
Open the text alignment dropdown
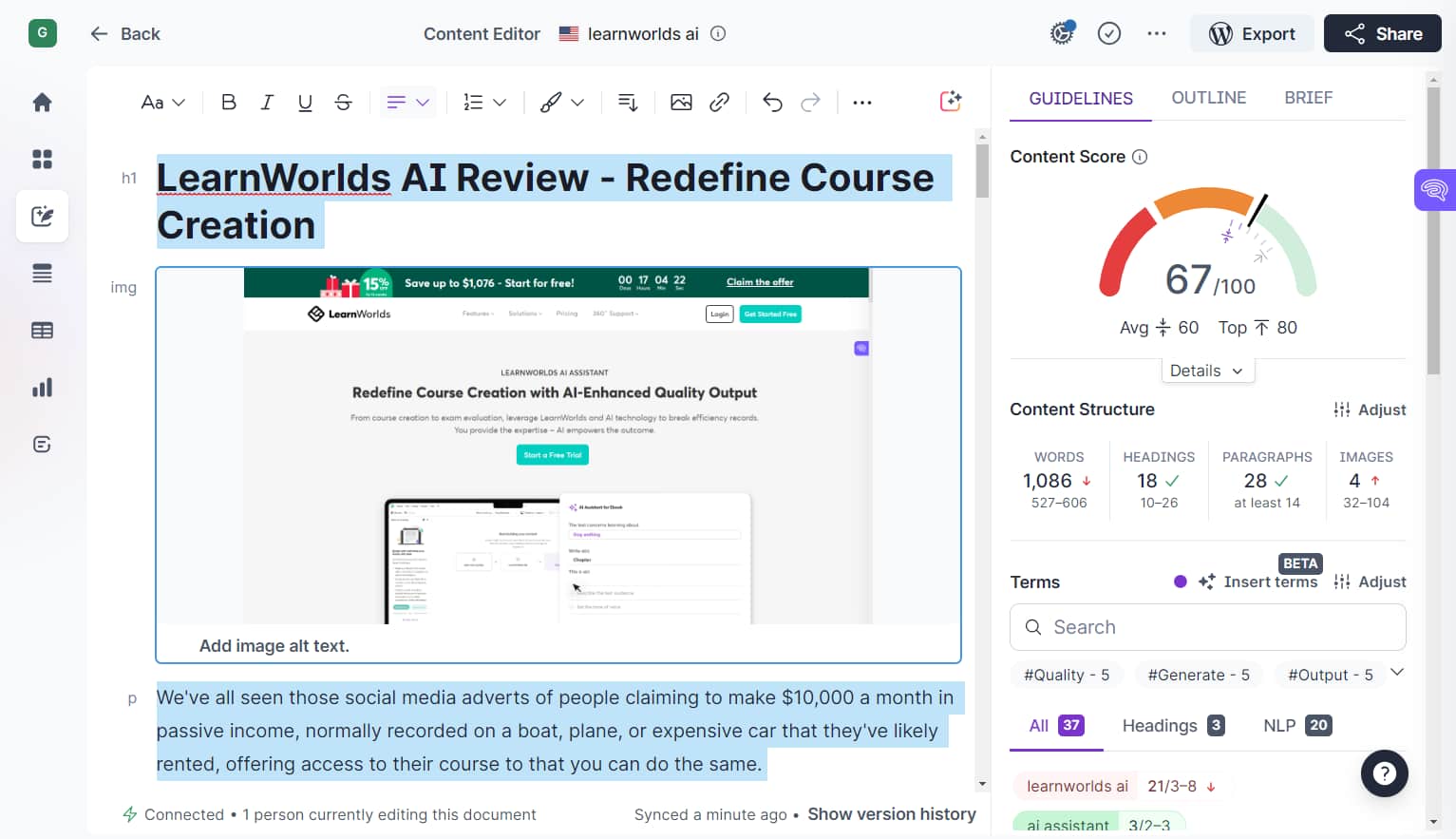click(x=408, y=103)
